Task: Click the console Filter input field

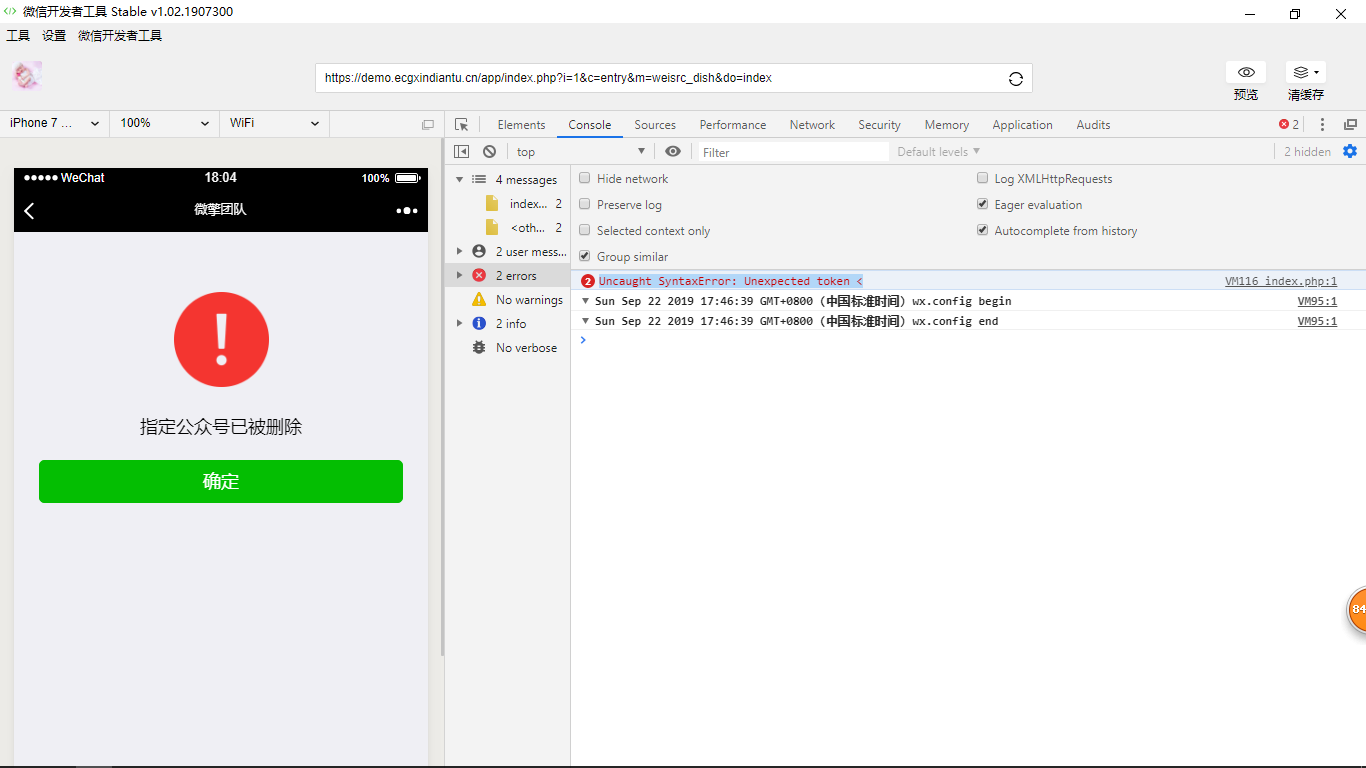Action: click(793, 152)
